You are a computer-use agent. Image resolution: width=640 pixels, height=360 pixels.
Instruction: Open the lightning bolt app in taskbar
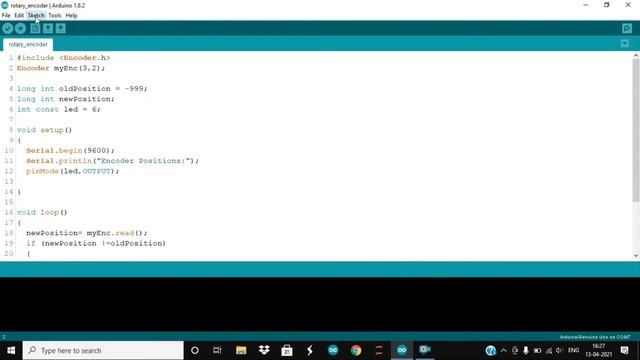(310, 350)
